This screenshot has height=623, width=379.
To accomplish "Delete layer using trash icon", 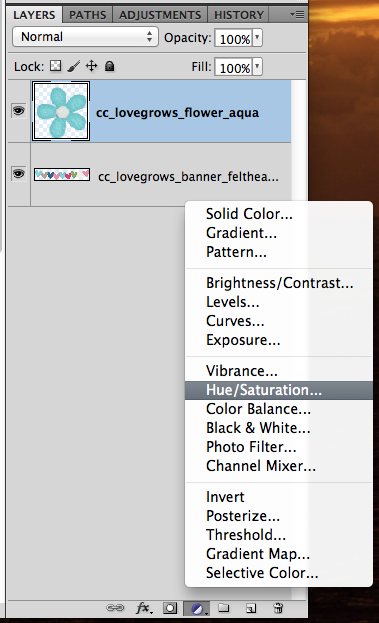I will click(278, 608).
